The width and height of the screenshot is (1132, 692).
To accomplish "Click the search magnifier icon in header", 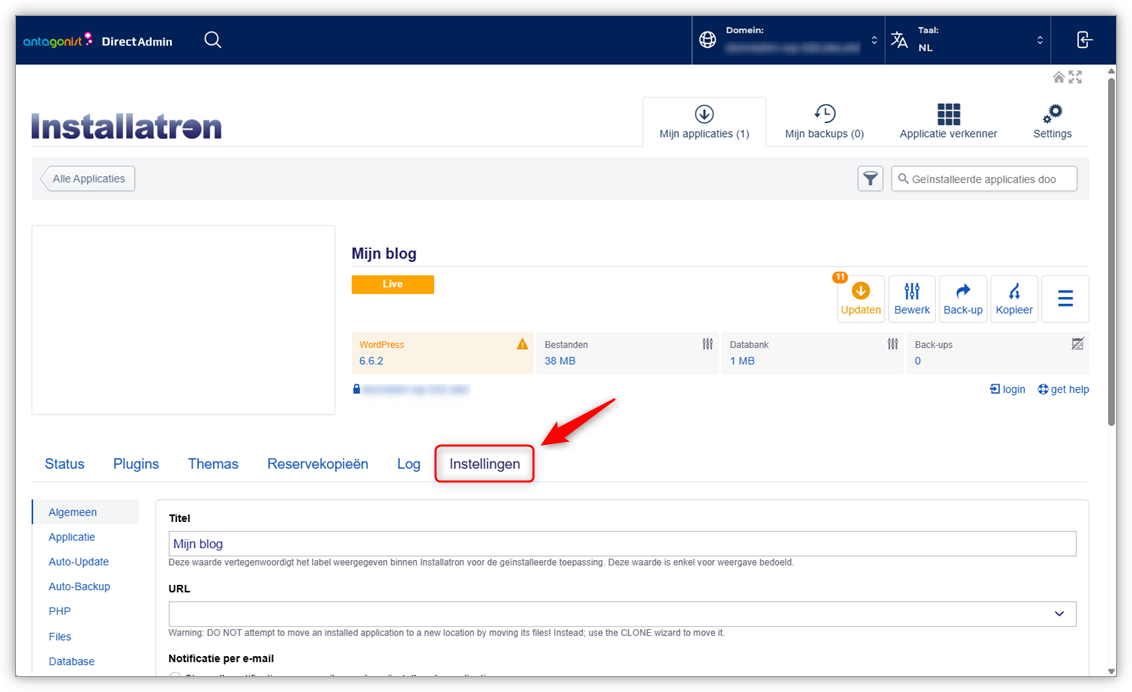I will [213, 40].
